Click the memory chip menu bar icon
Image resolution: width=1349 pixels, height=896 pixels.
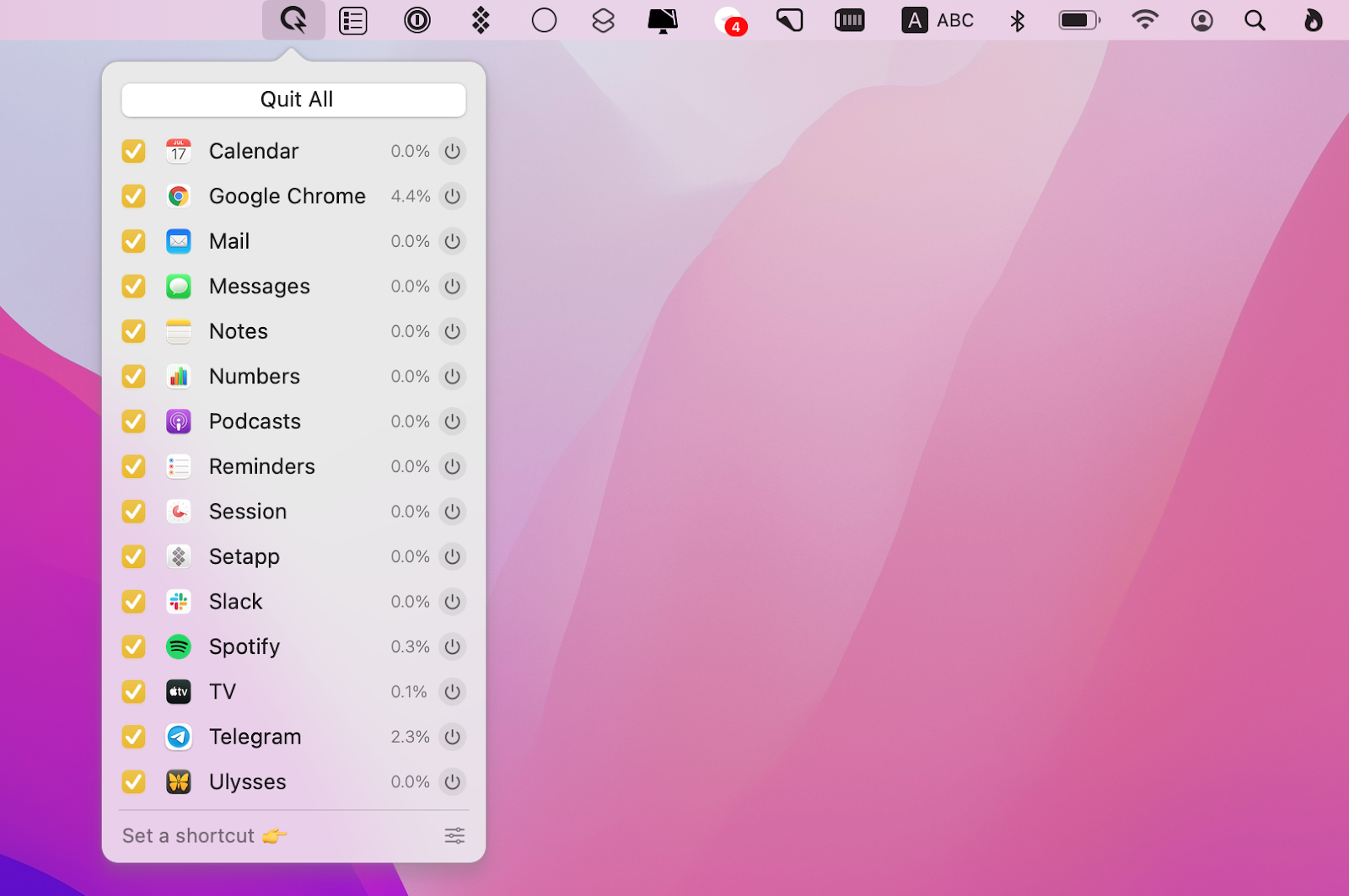[x=849, y=20]
